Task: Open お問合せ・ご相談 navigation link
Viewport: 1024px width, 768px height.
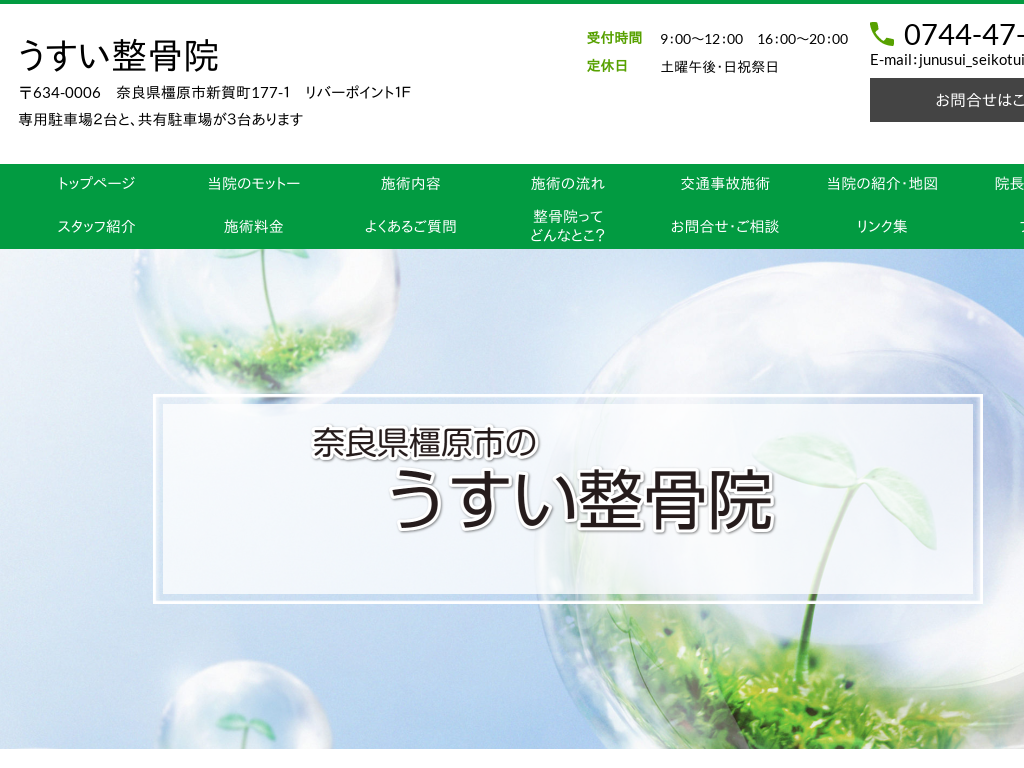Action: 725,227
